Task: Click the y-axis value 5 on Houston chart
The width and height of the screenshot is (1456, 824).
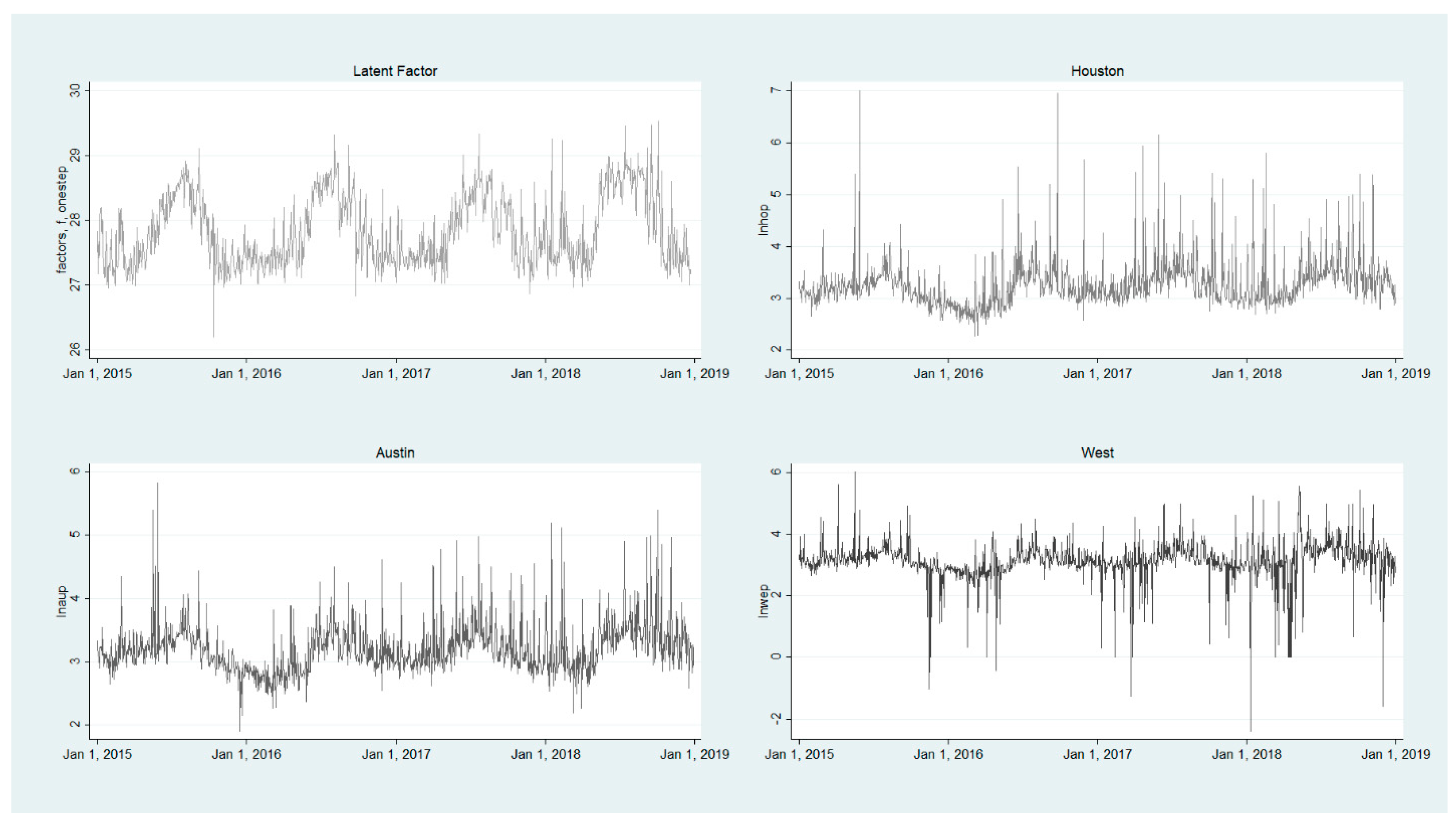Action: coord(776,194)
